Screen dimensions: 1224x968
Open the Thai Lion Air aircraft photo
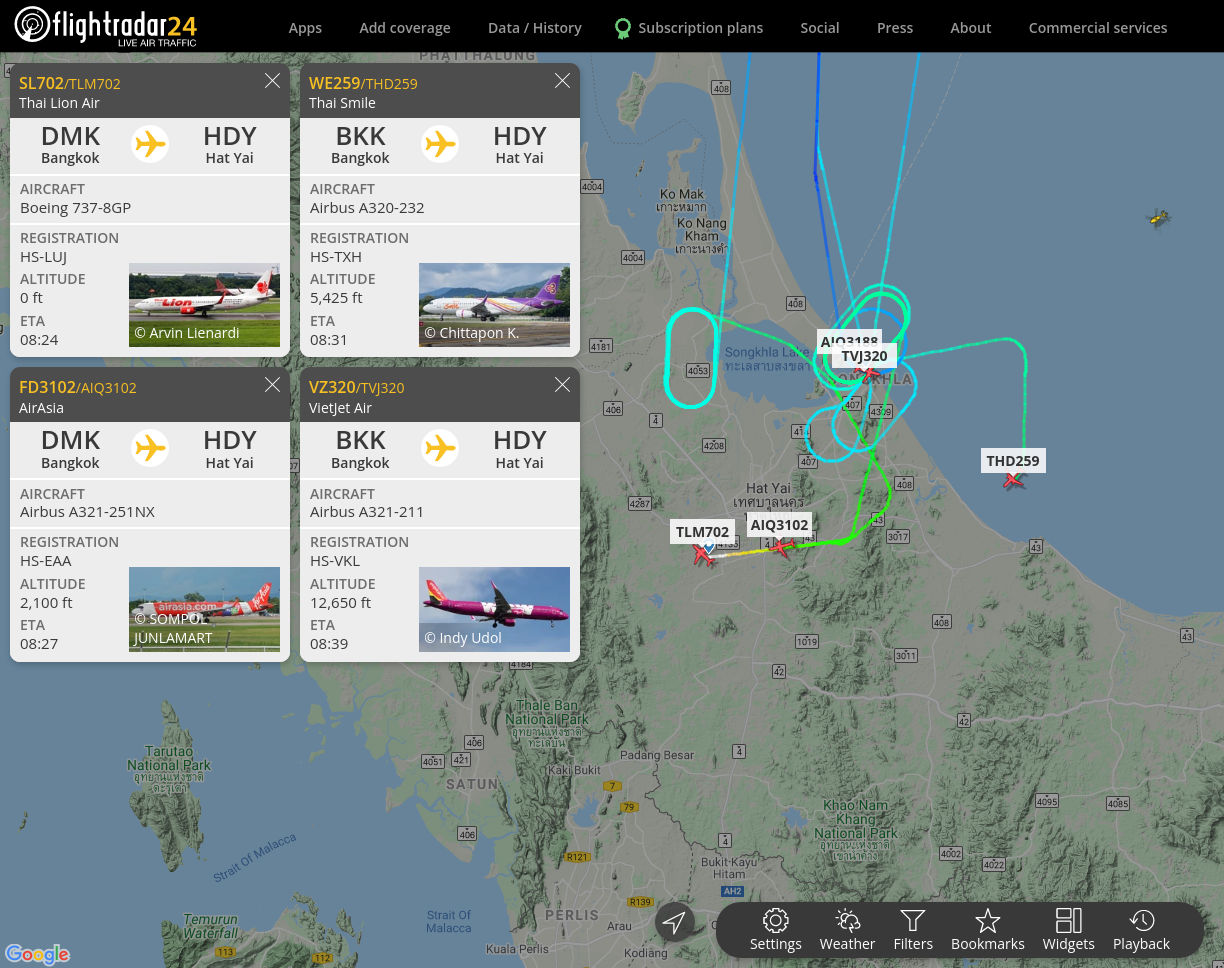click(204, 305)
